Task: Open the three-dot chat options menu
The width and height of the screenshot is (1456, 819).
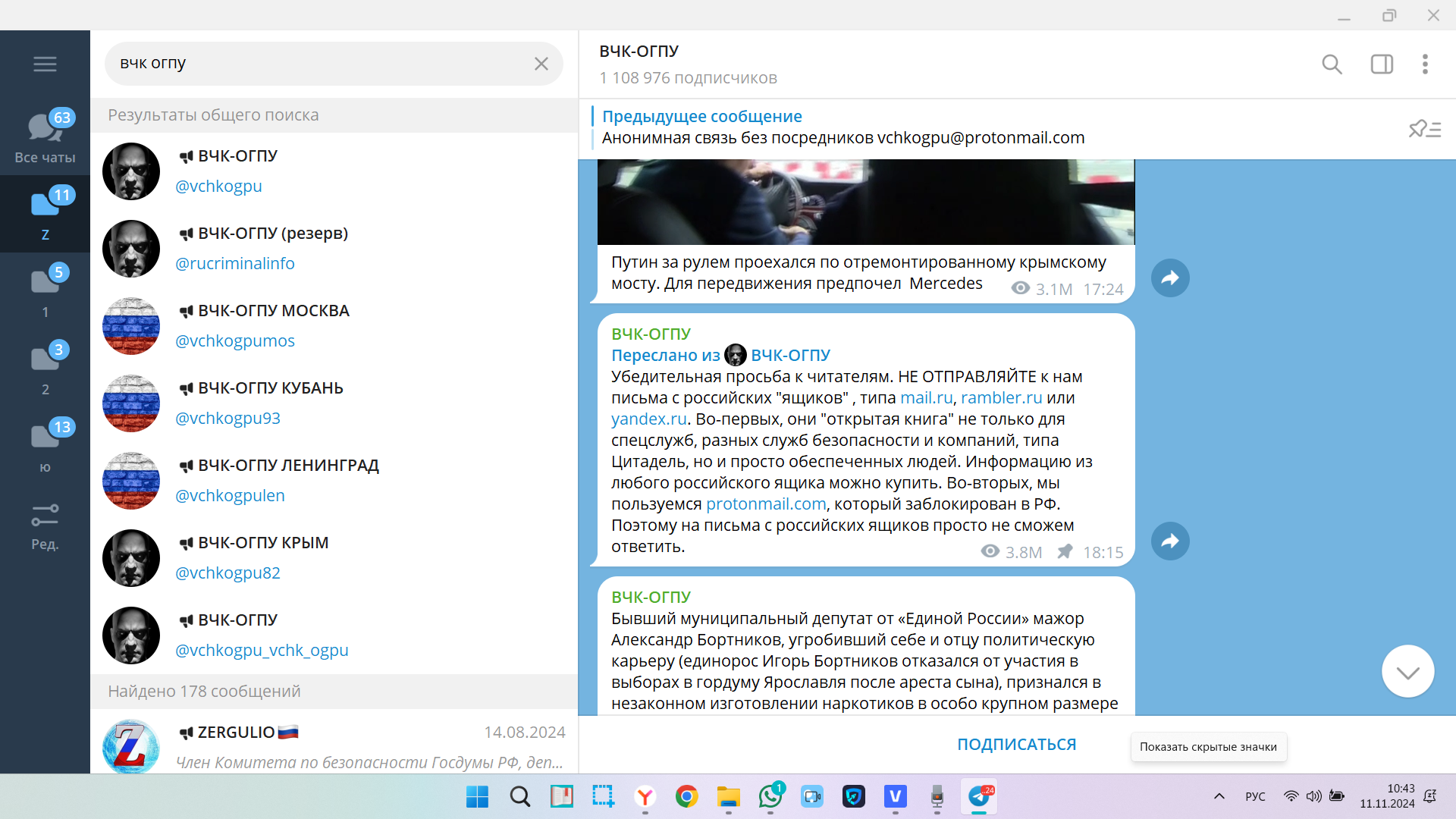Action: [x=1425, y=64]
